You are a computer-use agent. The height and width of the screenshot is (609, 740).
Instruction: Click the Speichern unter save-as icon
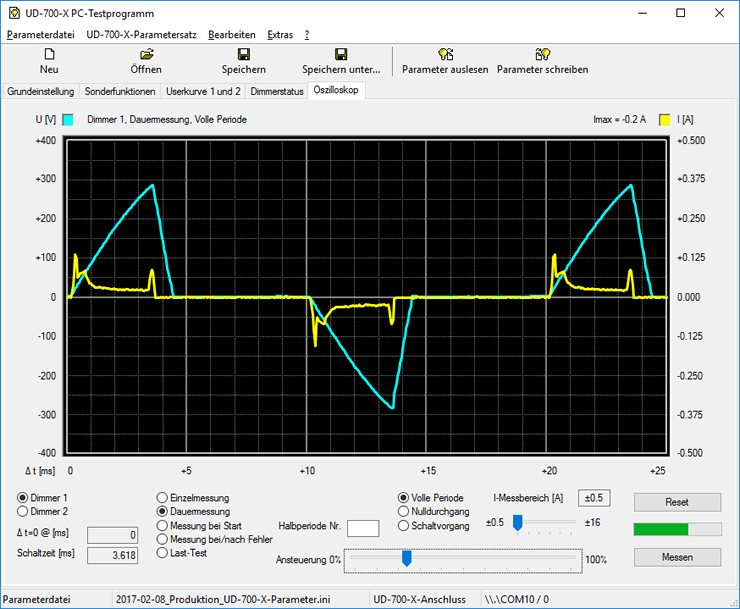pyautogui.click(x=341, y=54)
